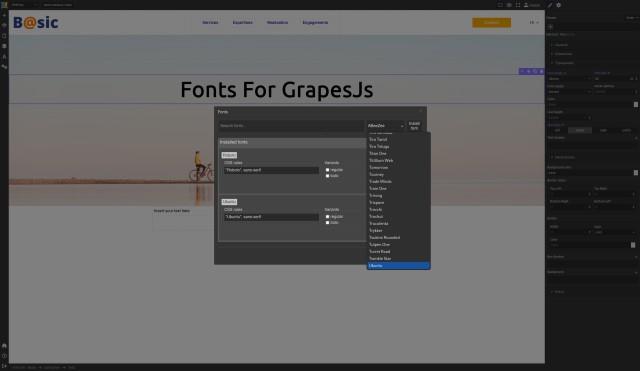The width and height of the screenshot is (640, 371).
Task: Click the square outline icon in left sidebar
Action: 4,36
